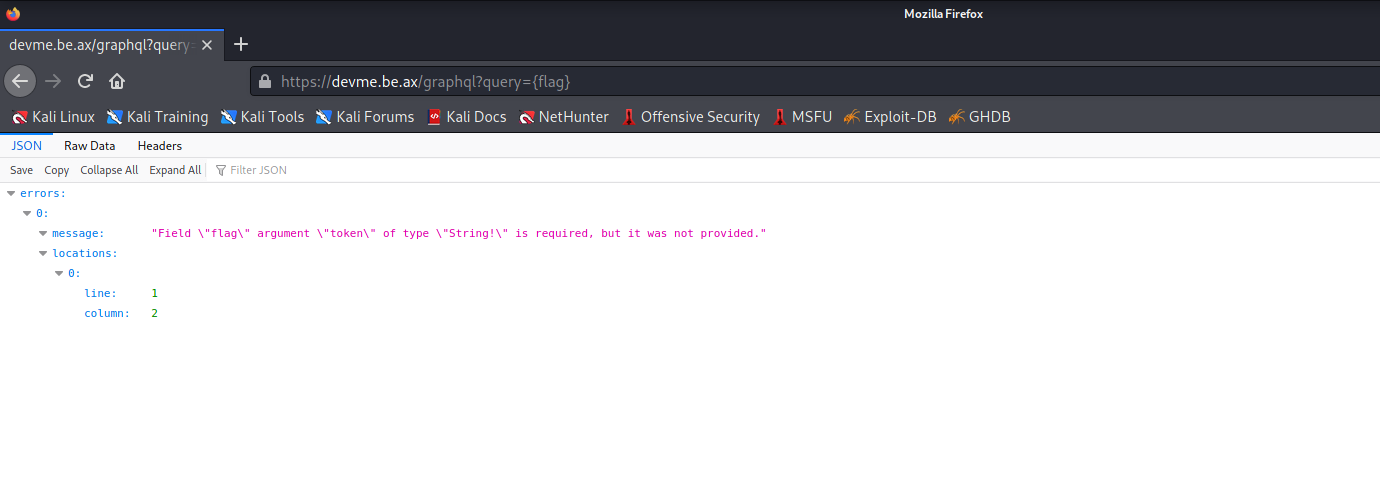Switch to the Headers tab
The height and width of the screenshot is (497, 1380).
click(x=160, y=146)
